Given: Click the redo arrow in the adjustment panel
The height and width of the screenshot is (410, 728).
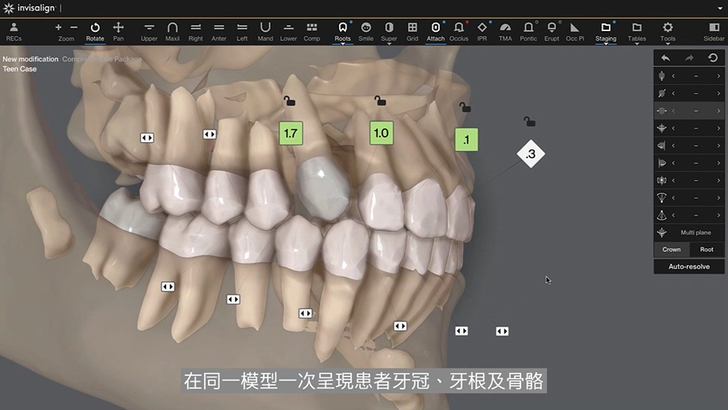Looking at the screenshot, I should pyautogui.click(x=689, y=58).
